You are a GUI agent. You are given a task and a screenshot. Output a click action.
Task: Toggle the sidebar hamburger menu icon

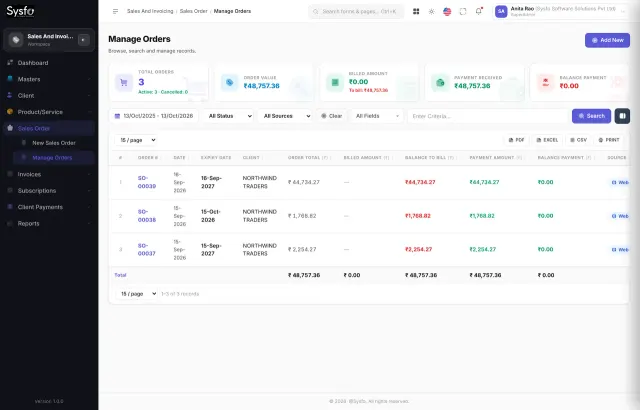click(x=116, y=11)
